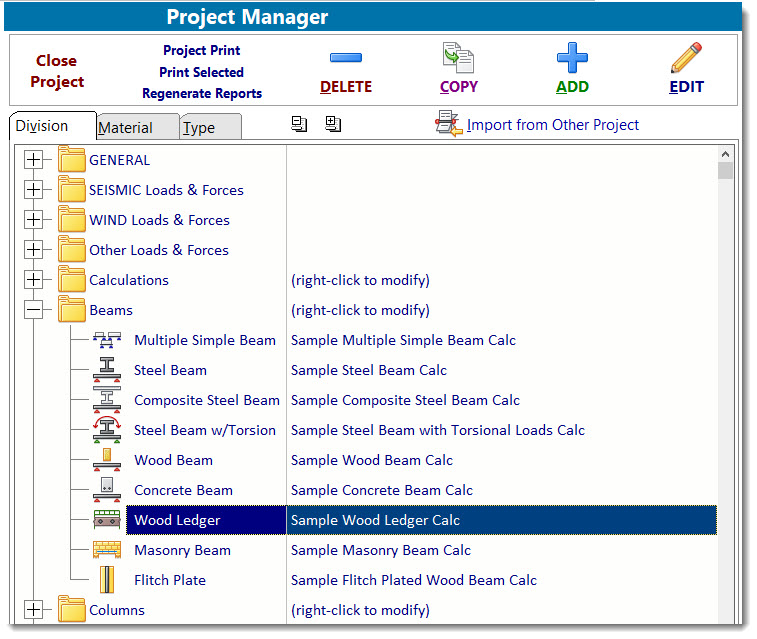Image resolution: width=757 pixels, height=639 pixels.
Task: Click Close Project button
Action: pos(57,71)
